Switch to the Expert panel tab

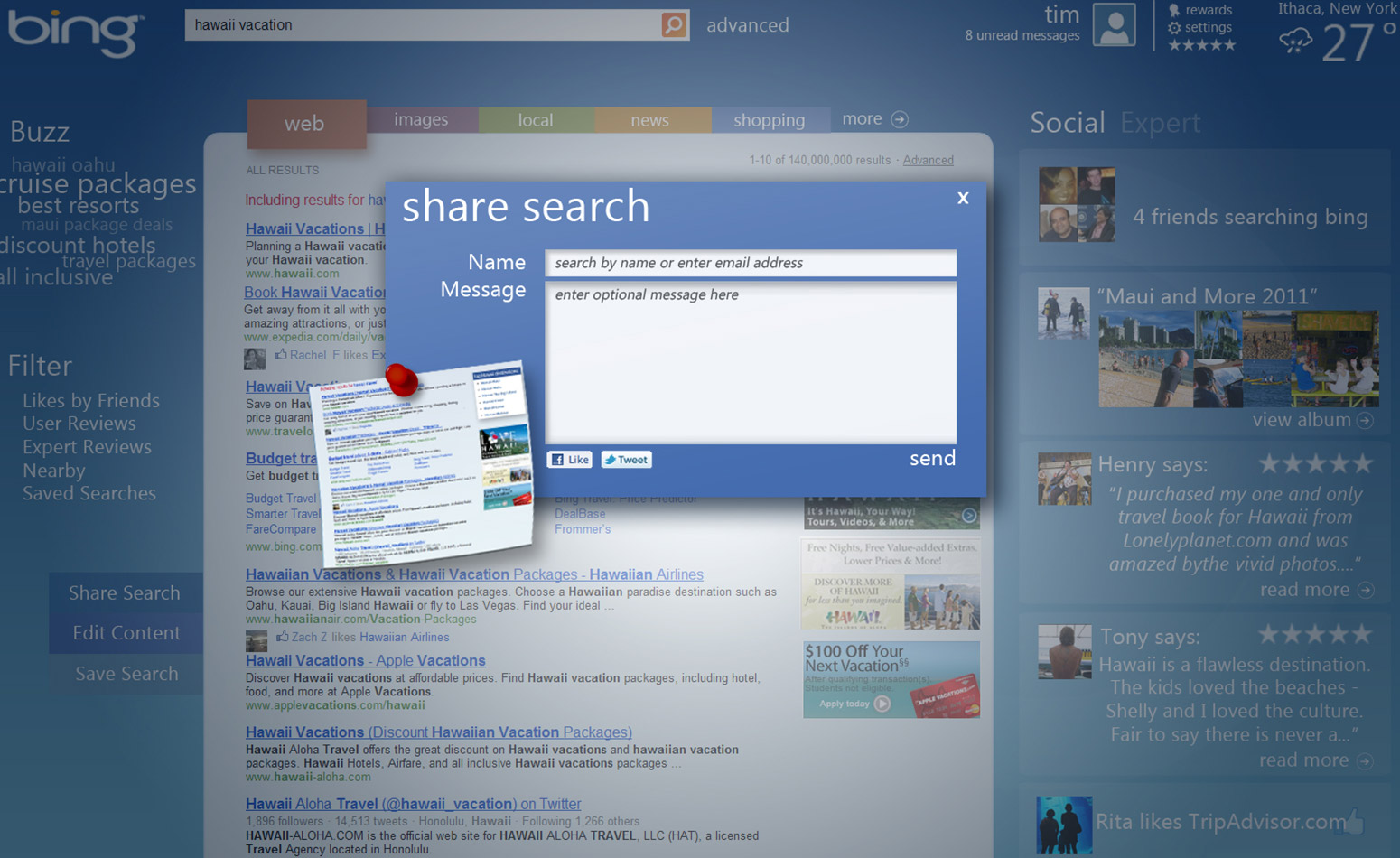coord(1160,122)
